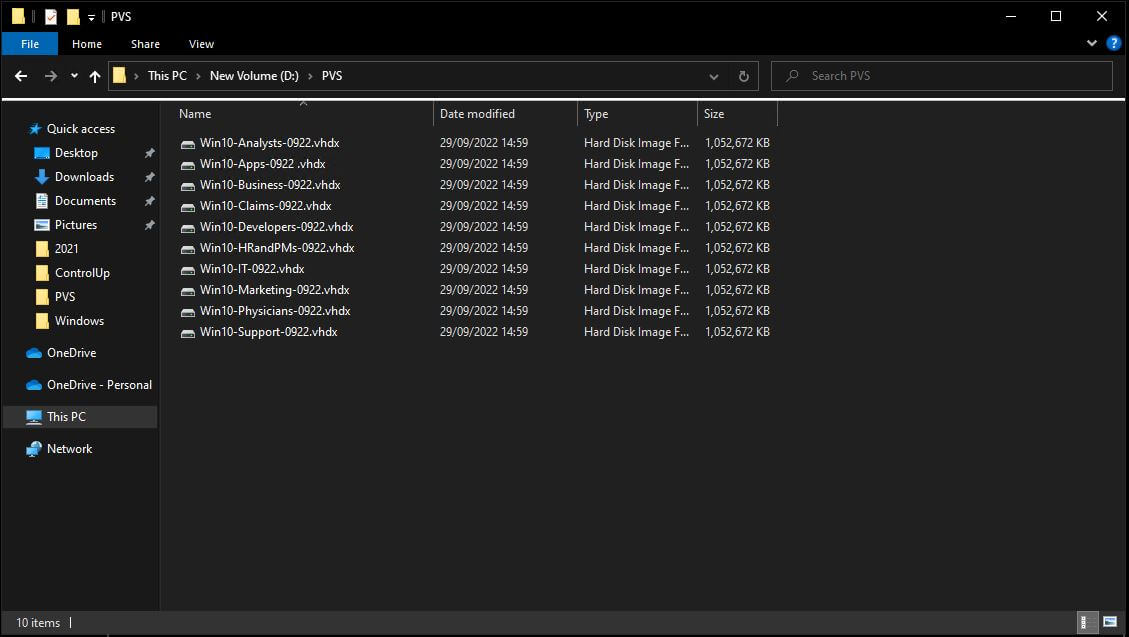Sort files by the Size column header
Viewport: 1129px width, 637px height.
[713, 113]
